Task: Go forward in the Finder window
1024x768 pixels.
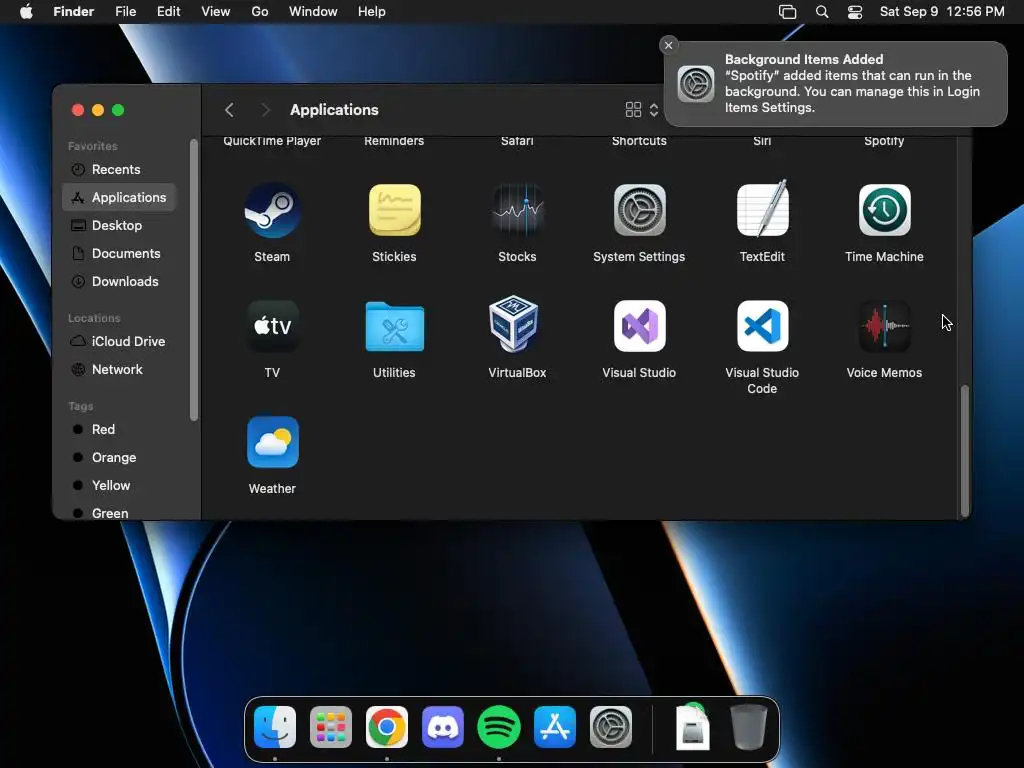Action: coord(265,110)
